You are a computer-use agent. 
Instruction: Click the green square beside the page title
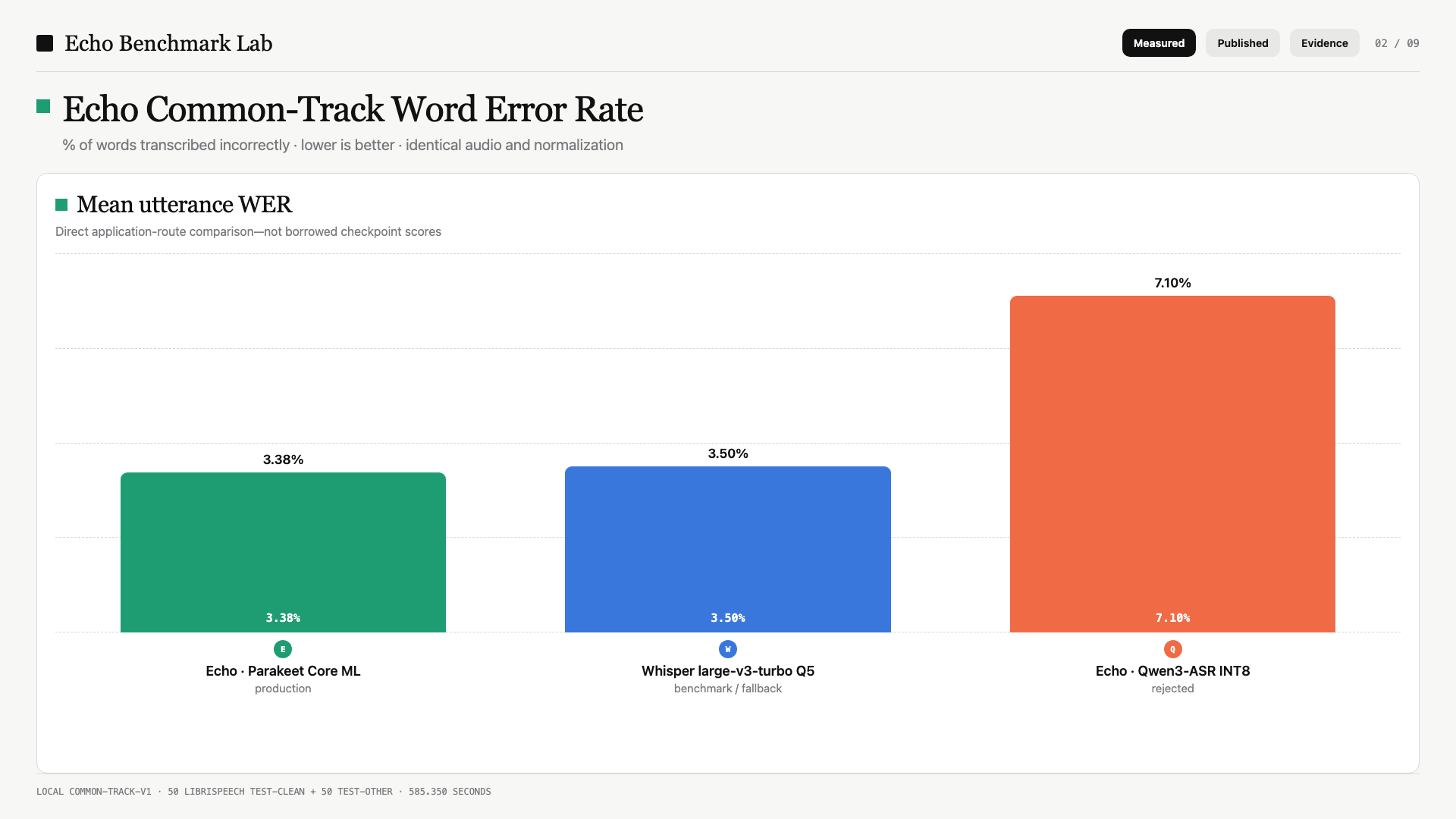tap(43, 106)
